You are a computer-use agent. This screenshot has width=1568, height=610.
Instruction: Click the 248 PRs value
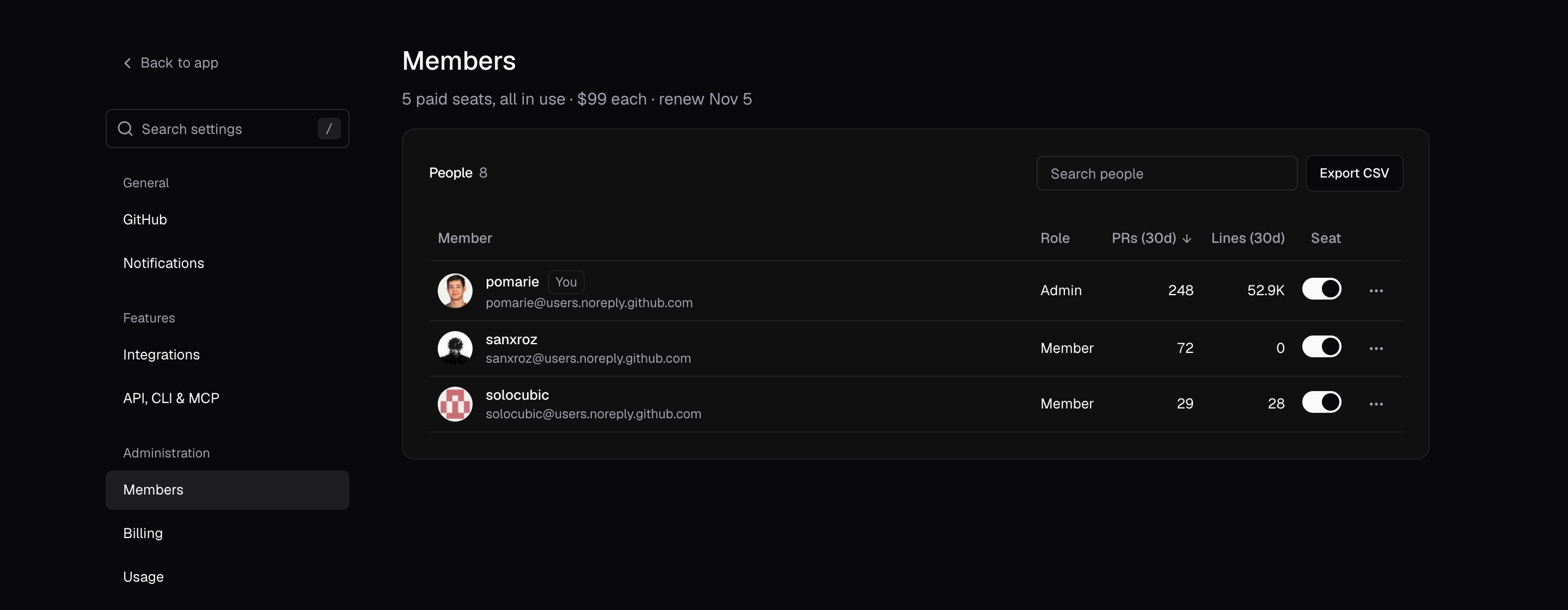click(1180, 290)
